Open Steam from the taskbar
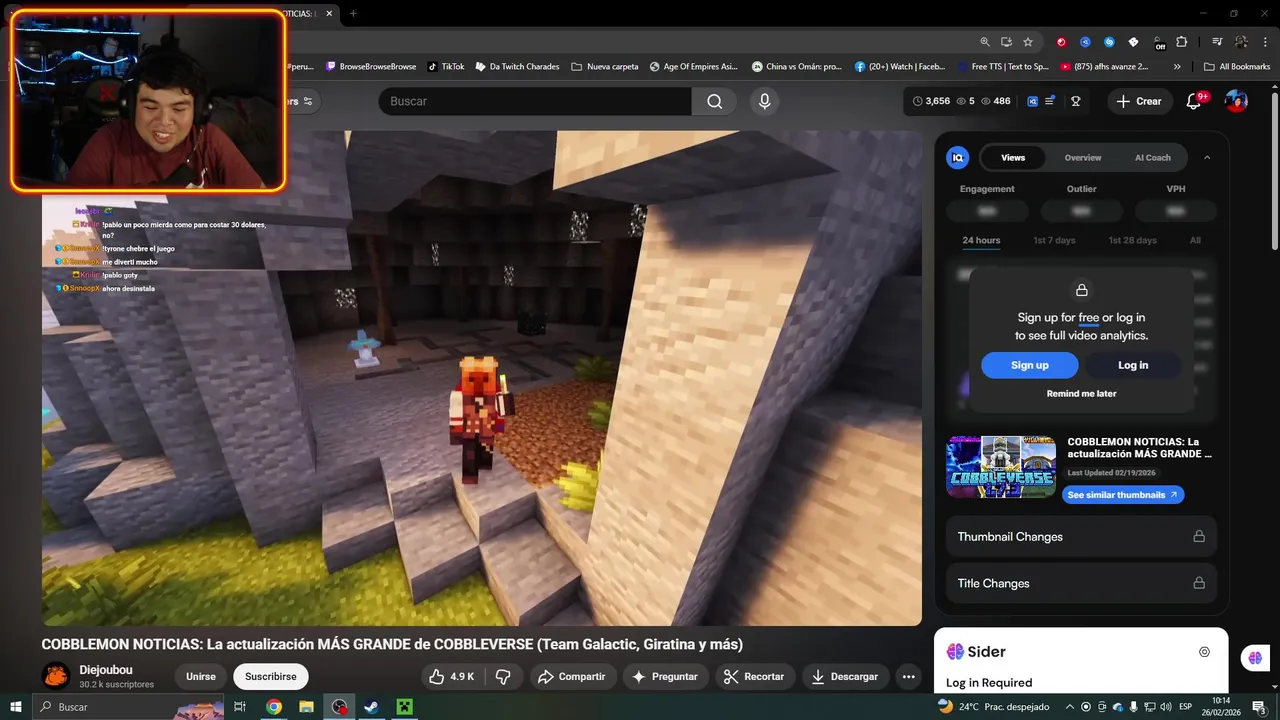This screenshot has width=1280, height=720. coord(371,706)
